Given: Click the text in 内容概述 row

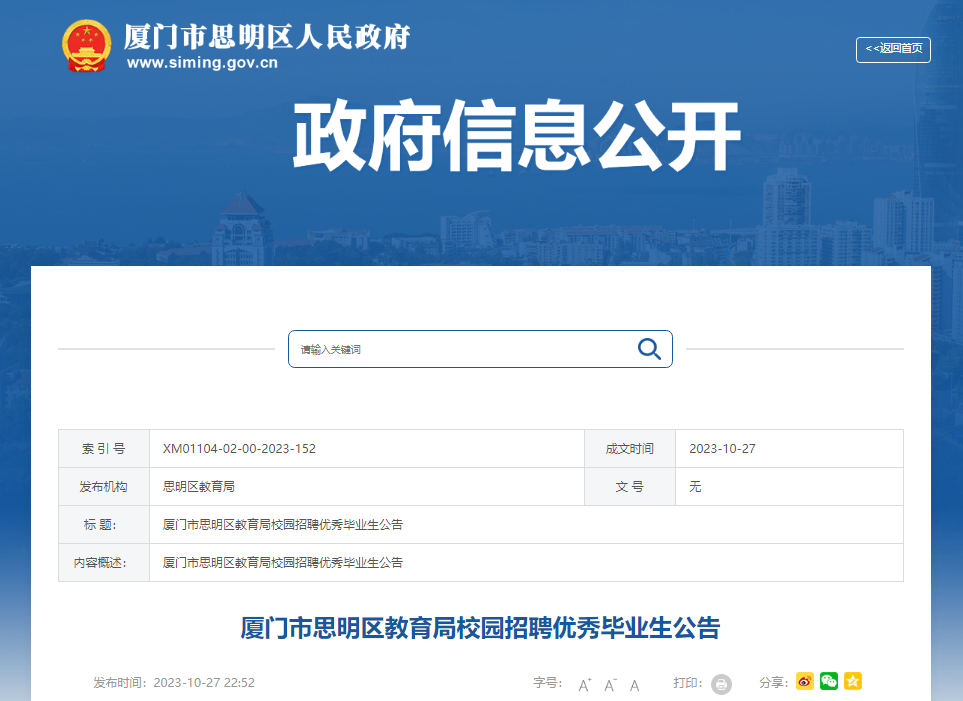Looking at the screenshot, I should click(282, 563).
